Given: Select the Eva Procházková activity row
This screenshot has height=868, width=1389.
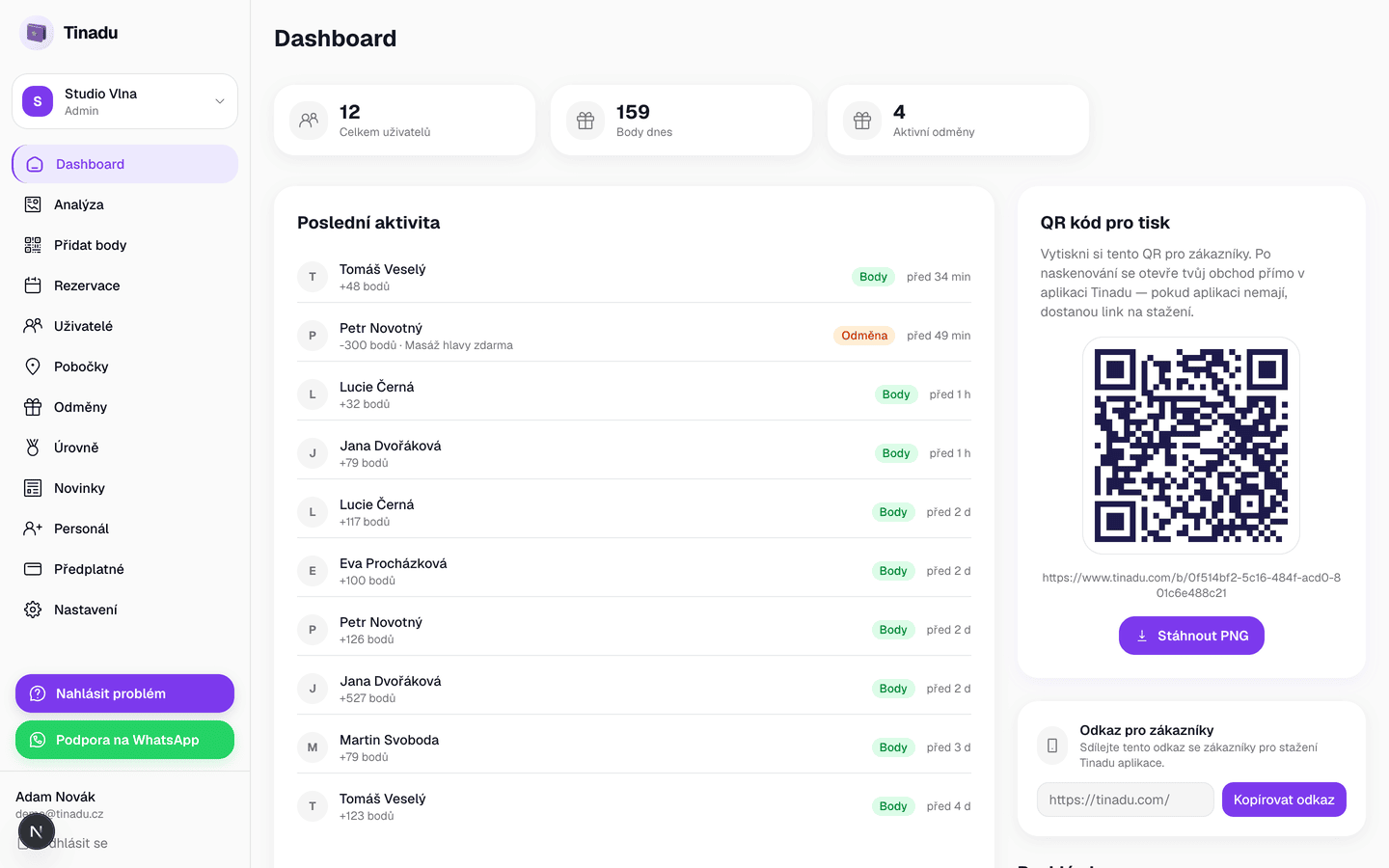Looking at the screenshot, I should pos(634,571).
